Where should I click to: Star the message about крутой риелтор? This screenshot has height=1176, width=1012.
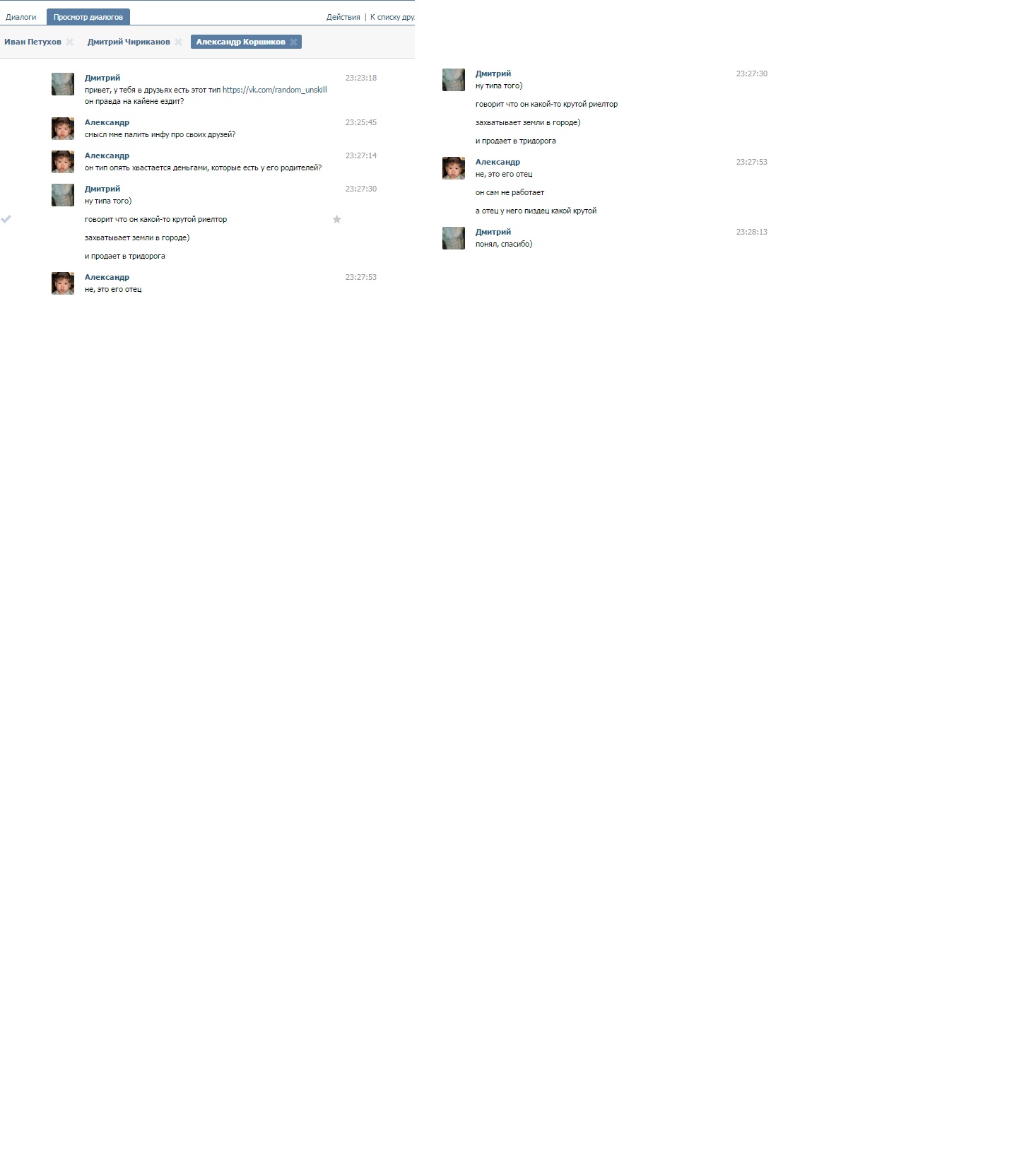point(337,220)
